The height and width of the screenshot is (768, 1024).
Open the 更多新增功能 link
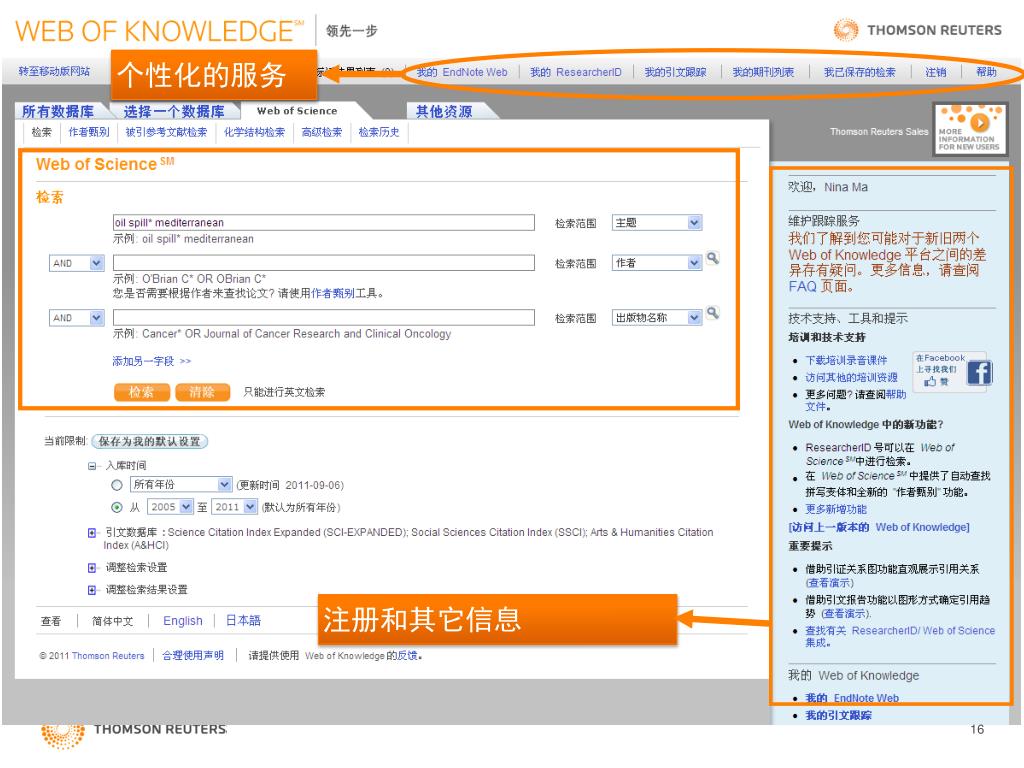pos(836,509)
